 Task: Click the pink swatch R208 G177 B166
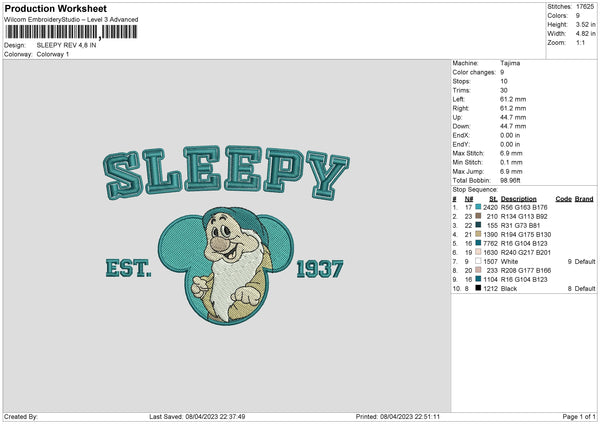[x=478, y=270]
